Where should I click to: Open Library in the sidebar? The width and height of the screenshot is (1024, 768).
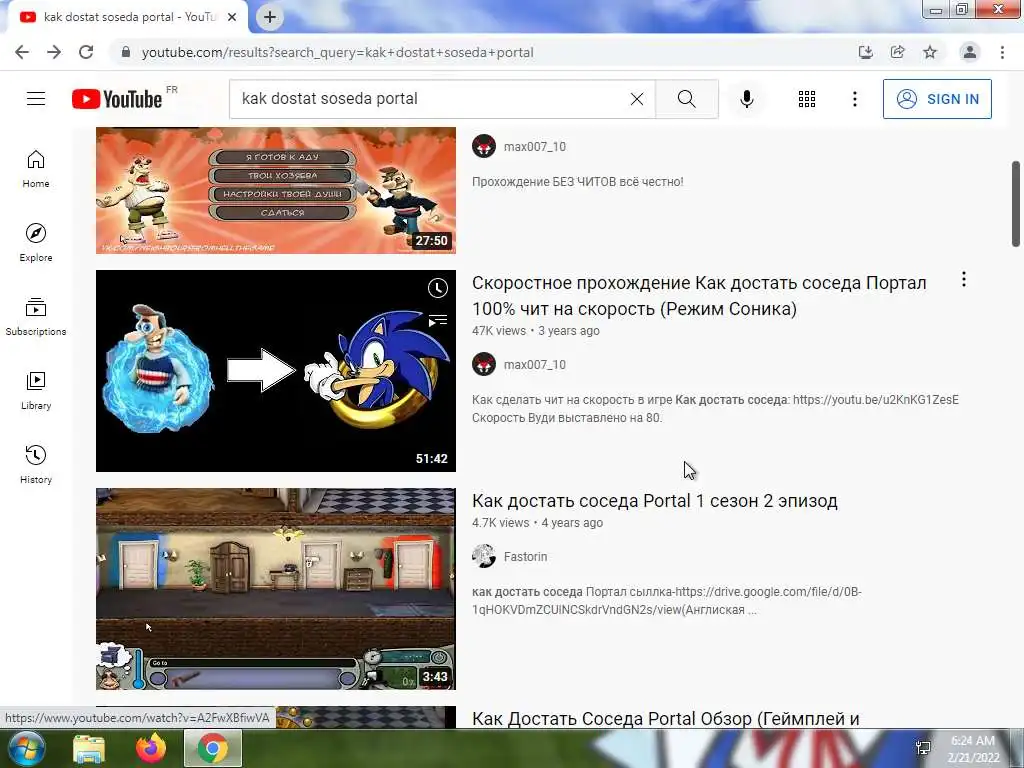(x=36, y=390)
